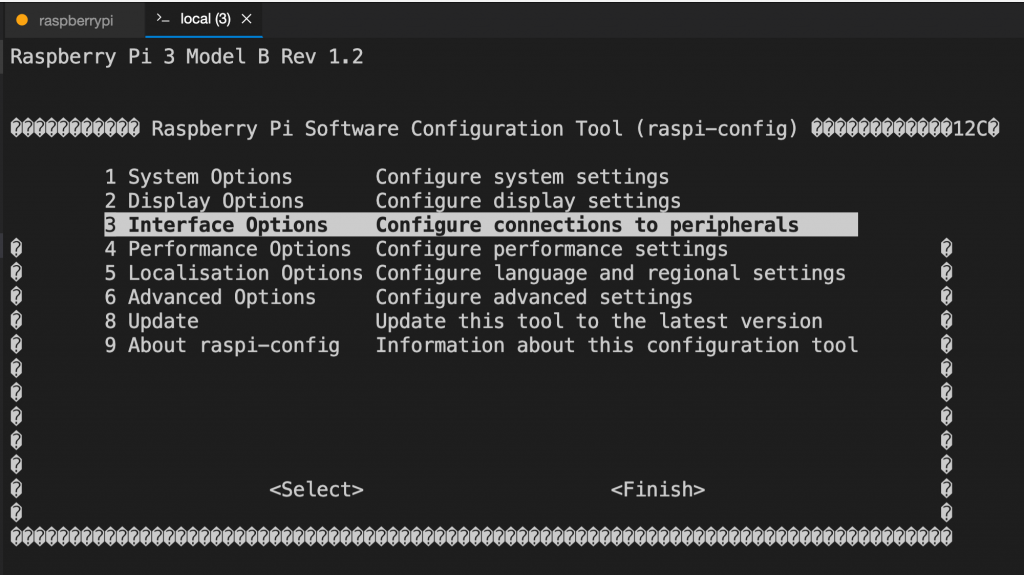Viewport: 1024px width, 575px height.
Task: Activate the <Select> button
Action: pos(316,489)
